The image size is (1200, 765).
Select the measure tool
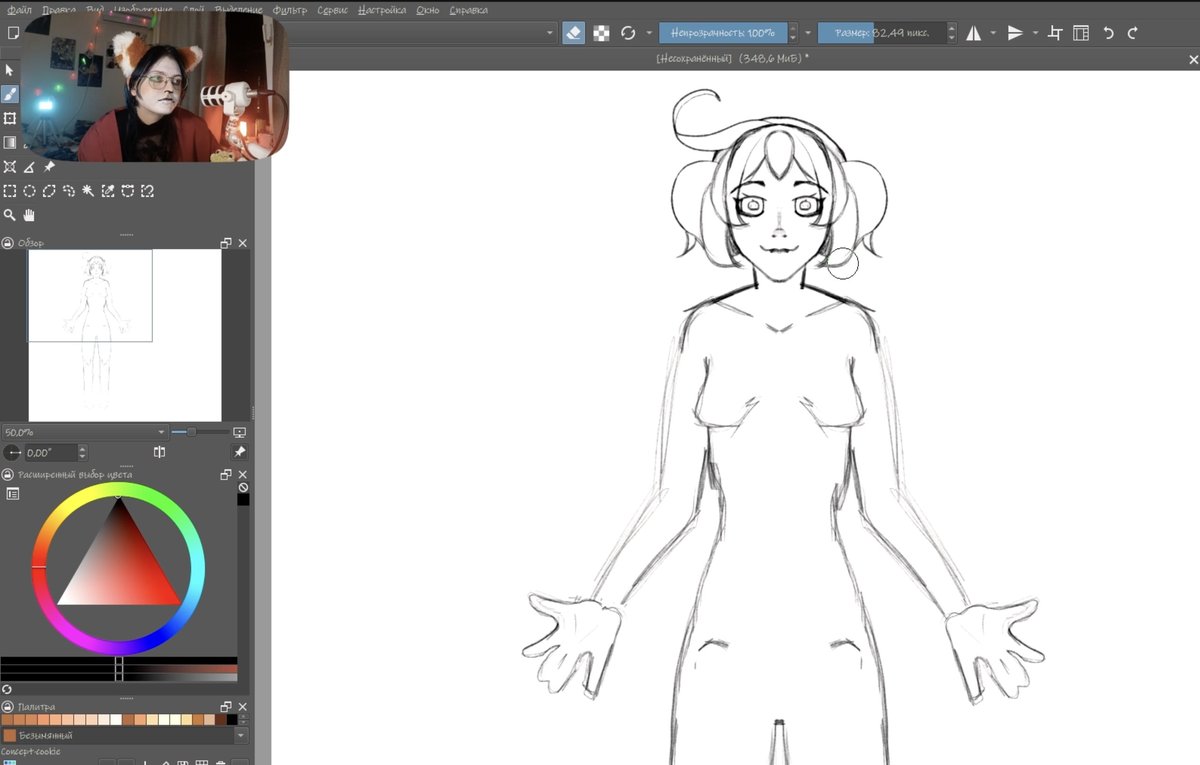pyautogui.click(x=30, y=167)
